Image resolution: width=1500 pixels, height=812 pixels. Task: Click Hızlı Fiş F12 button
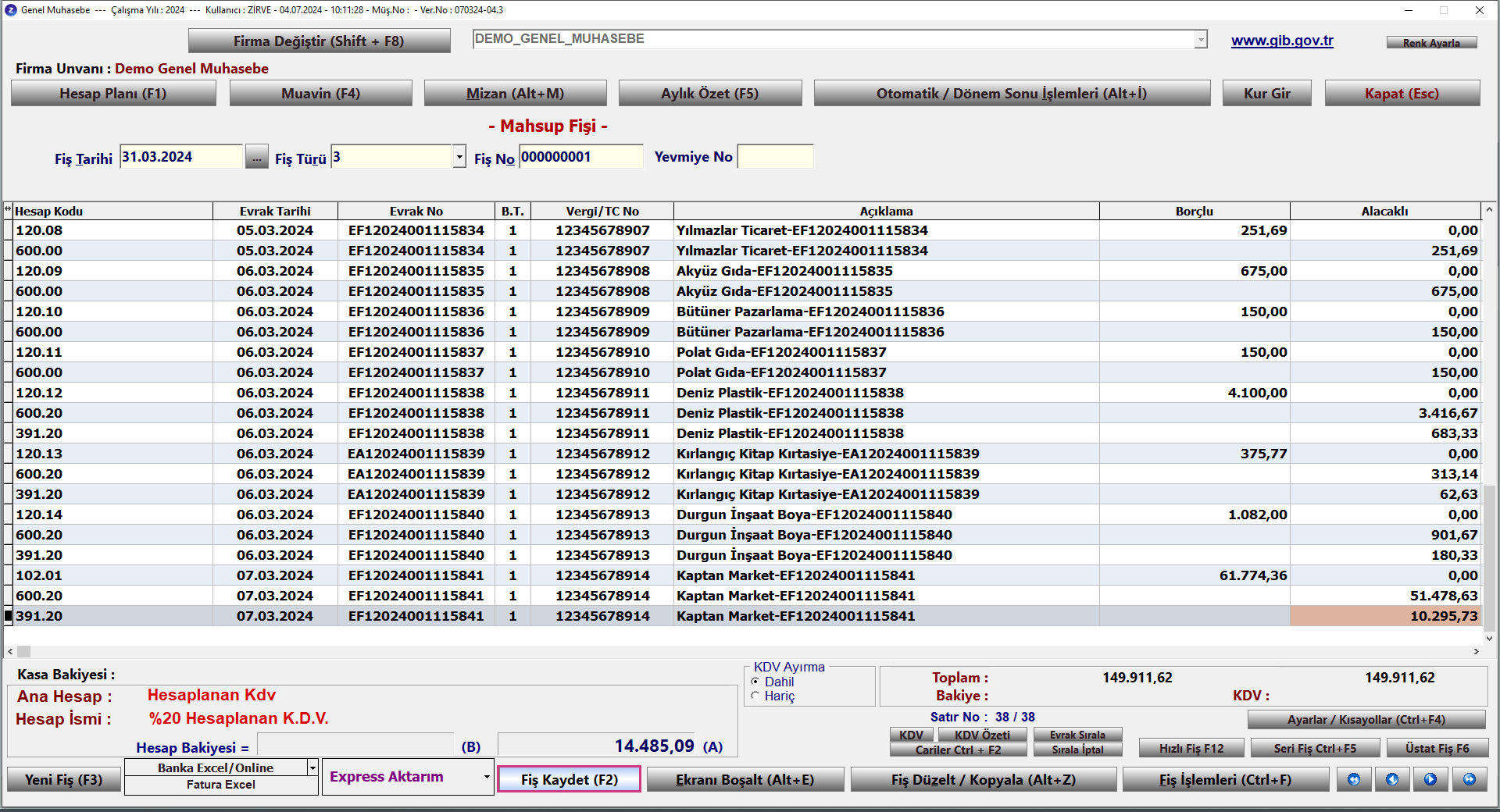click(x=1191, y=748)
